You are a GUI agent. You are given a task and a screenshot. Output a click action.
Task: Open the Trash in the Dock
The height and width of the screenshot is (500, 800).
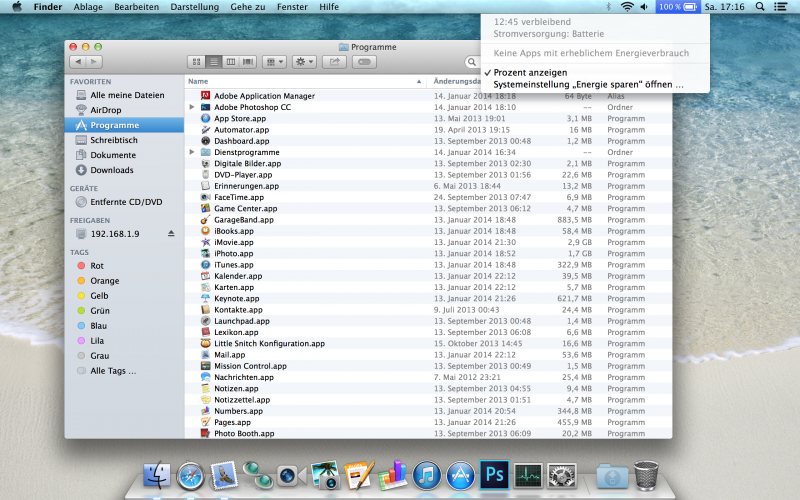pos(646,475)
